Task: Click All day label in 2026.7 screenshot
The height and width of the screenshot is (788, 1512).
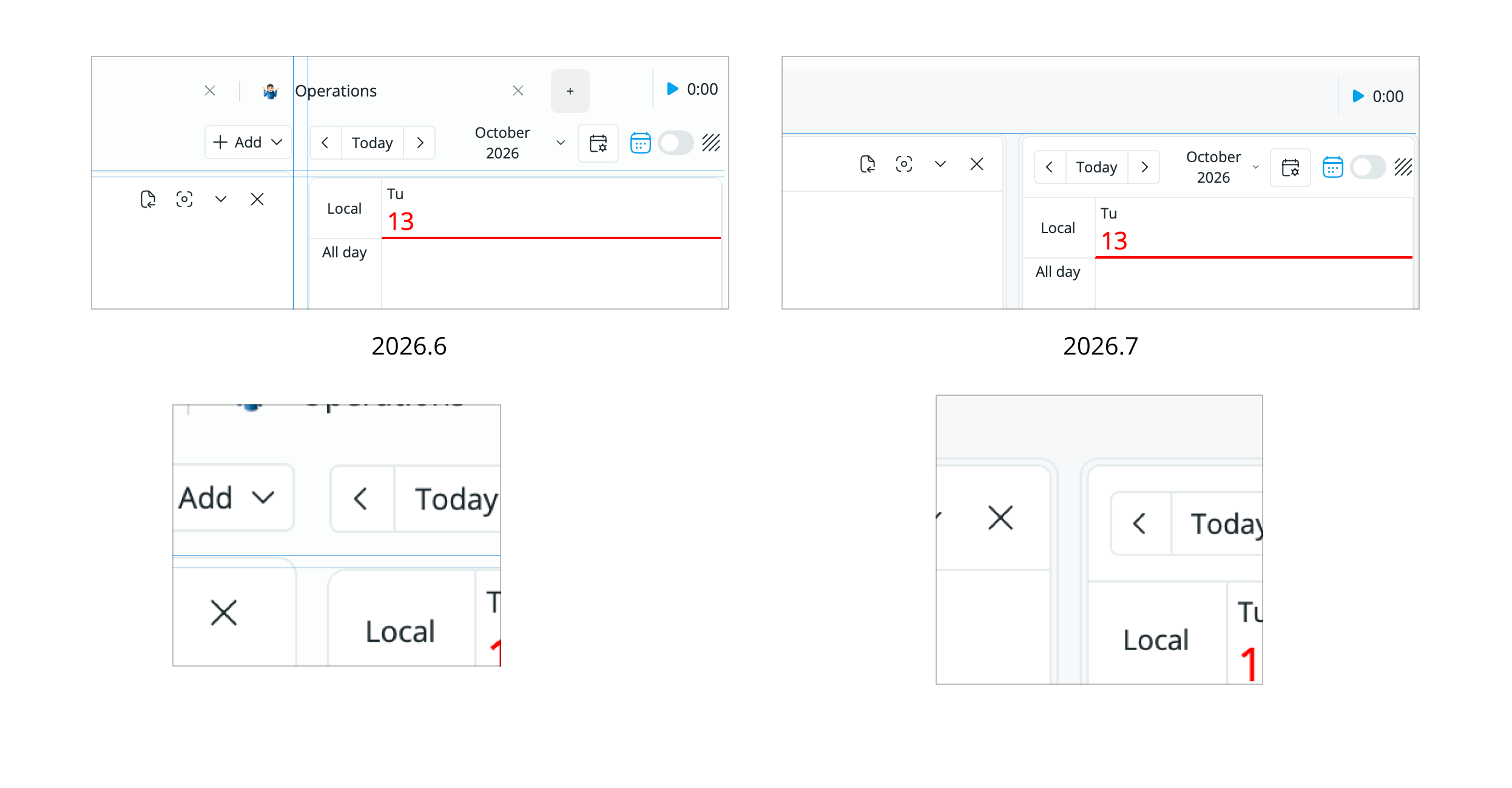Action: click(1058, 271)
